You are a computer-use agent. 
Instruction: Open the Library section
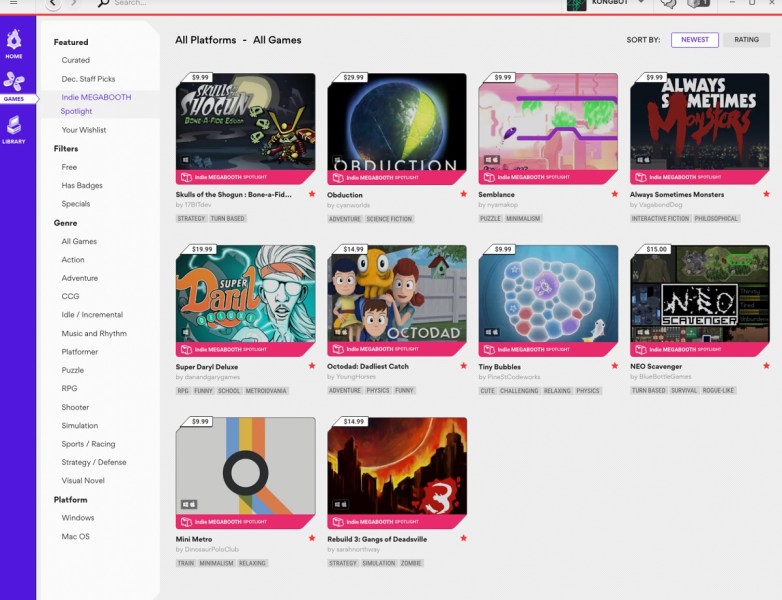[14, 130]
